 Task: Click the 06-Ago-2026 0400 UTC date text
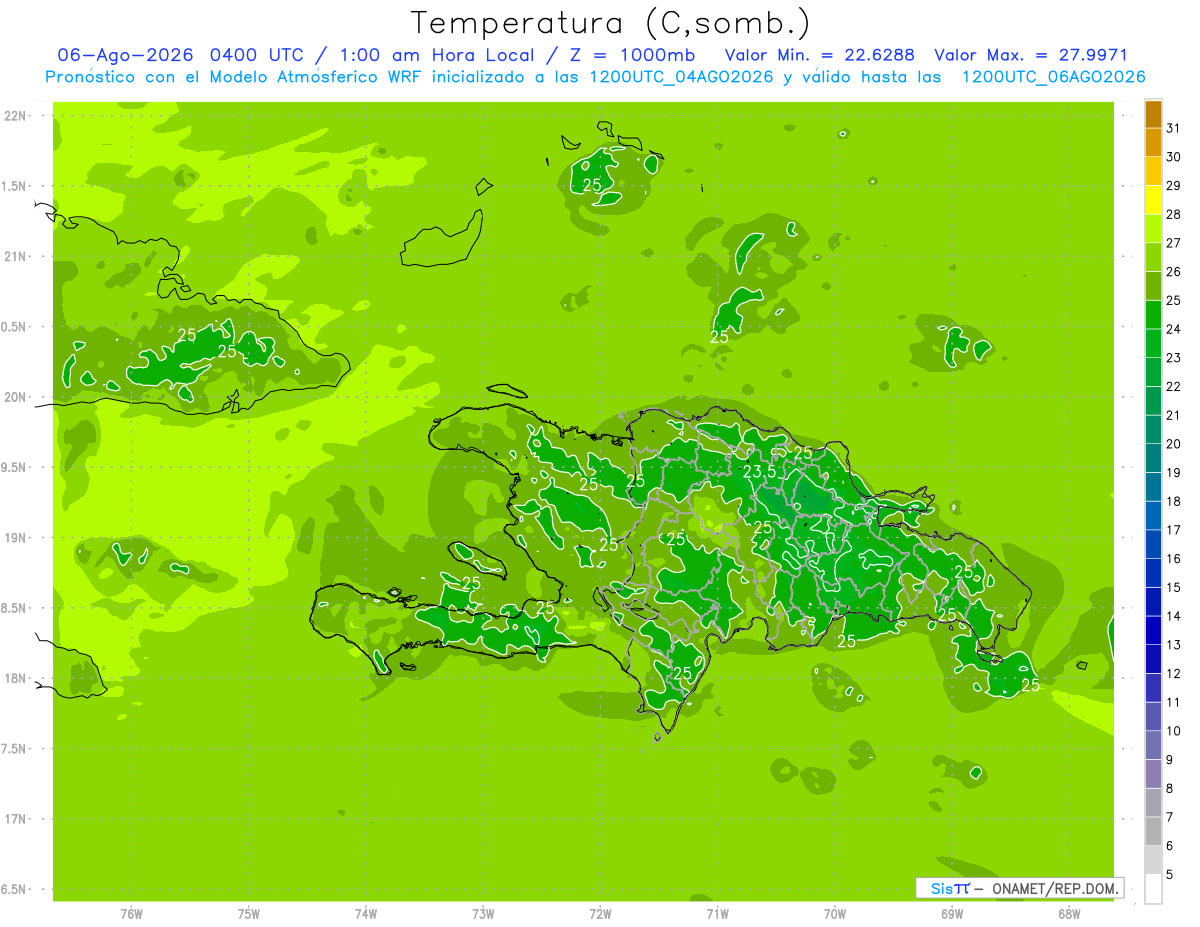180,55
